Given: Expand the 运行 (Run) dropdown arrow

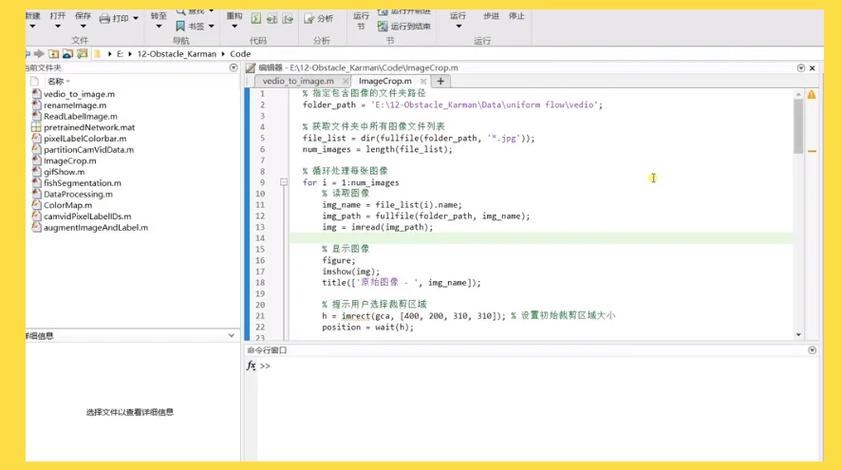Looking at the screenshot, I should tap(458, 28).
